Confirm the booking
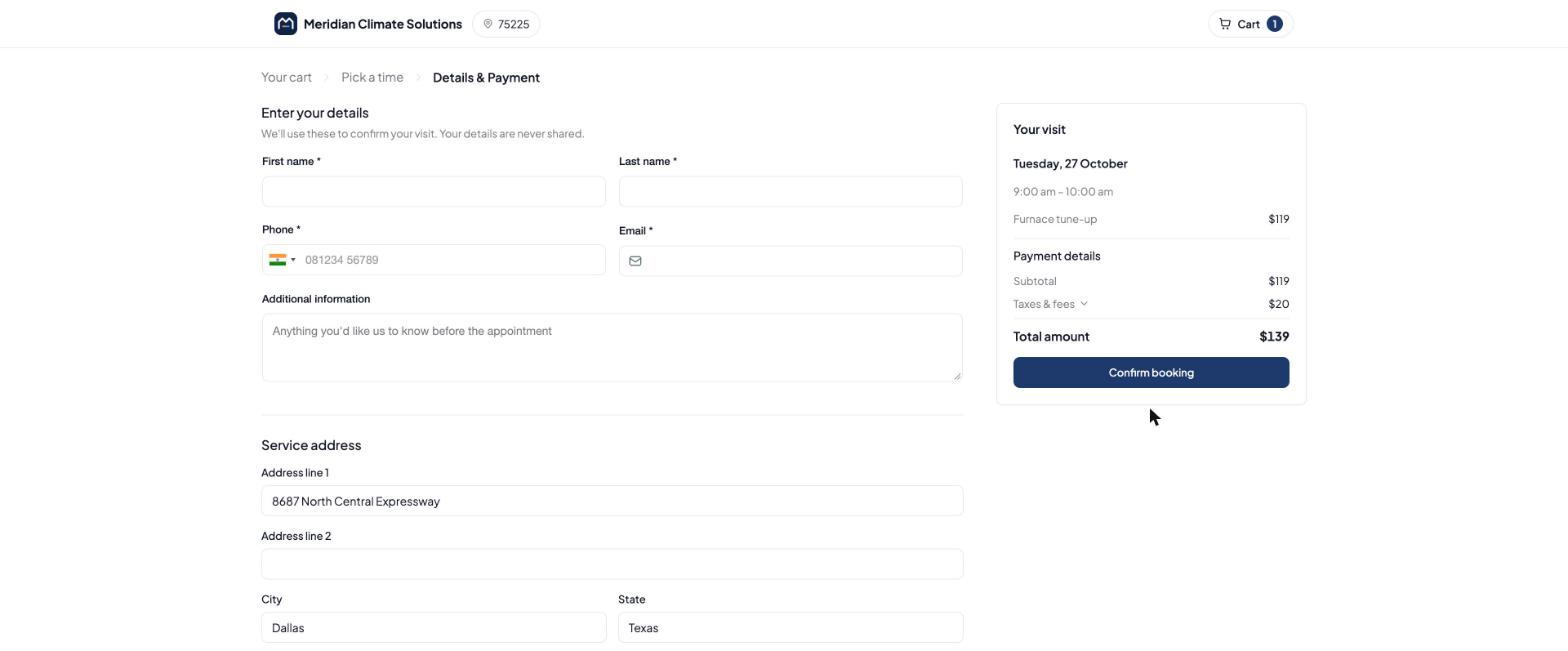 pos(1151,372)
